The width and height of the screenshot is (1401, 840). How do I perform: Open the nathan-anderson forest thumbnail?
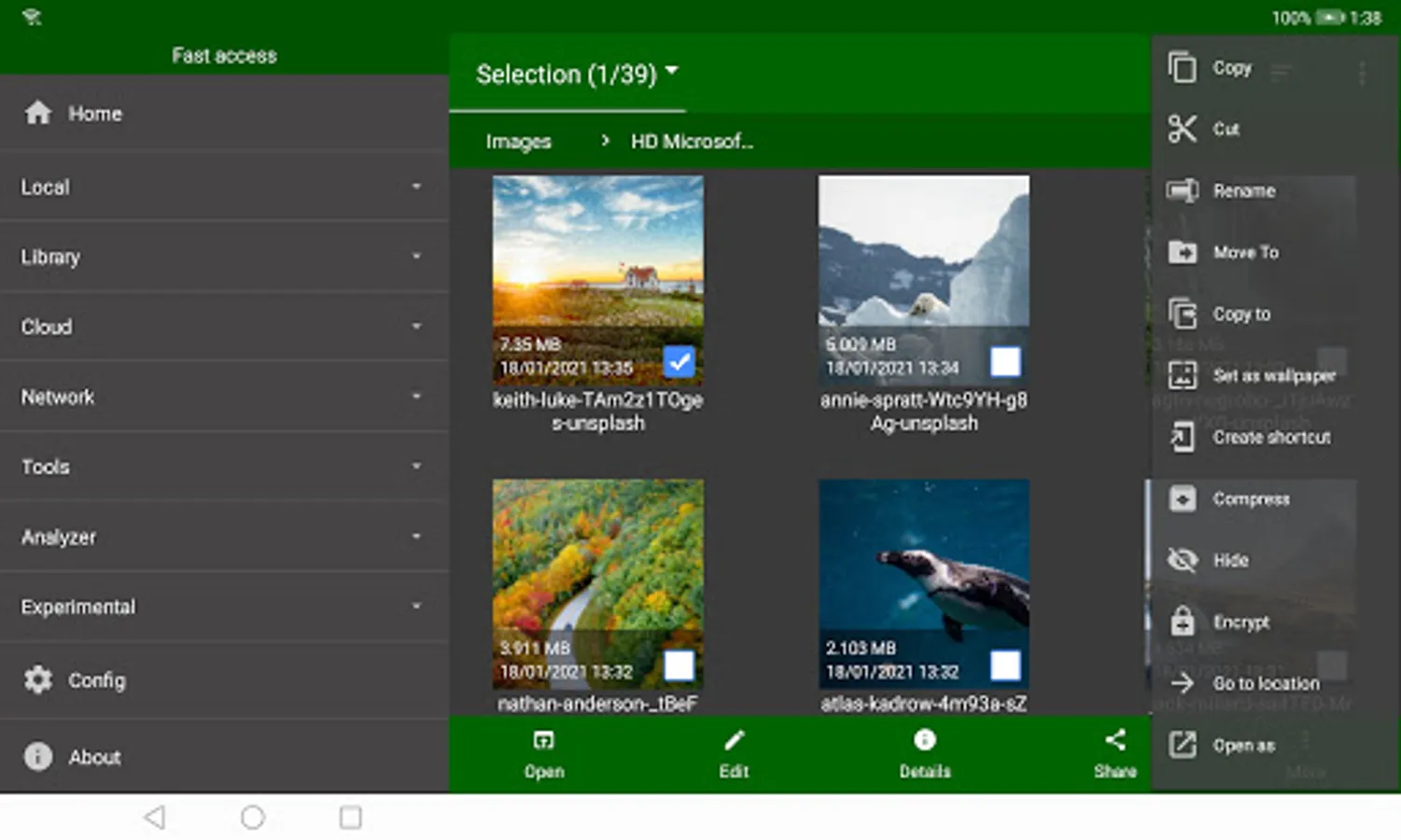(x=597, y=584)
